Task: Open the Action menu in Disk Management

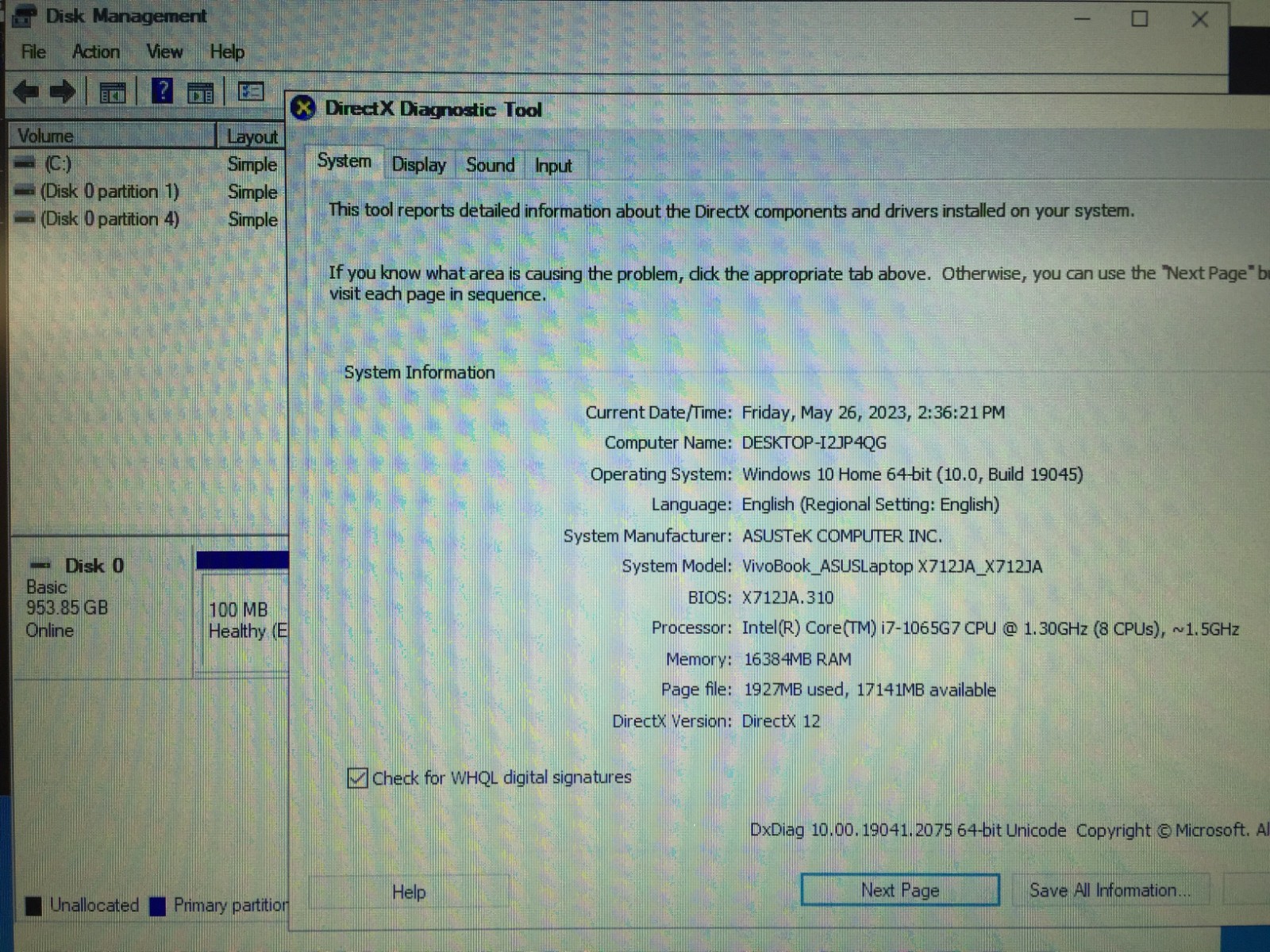Action: point(96,52)
